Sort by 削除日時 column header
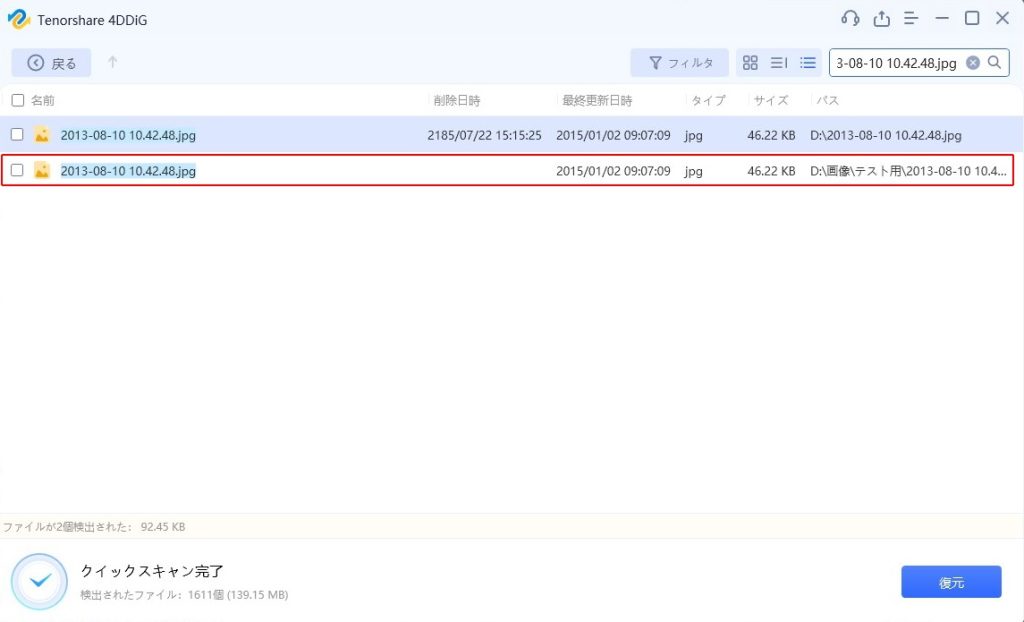The height and width of the screenshot is (622, 1024). pyautogui.click(x=456, y=101)
